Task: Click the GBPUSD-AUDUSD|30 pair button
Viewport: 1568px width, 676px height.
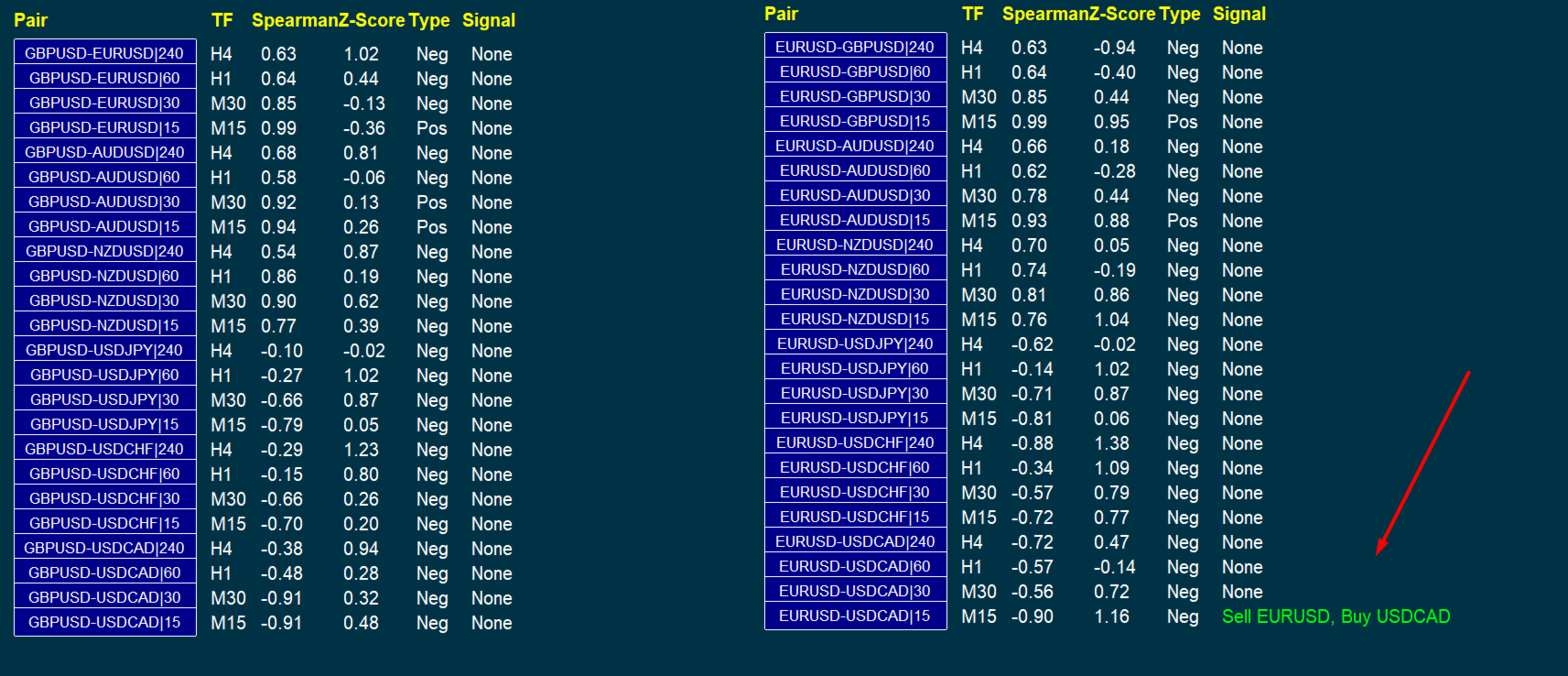Action: 104,202
